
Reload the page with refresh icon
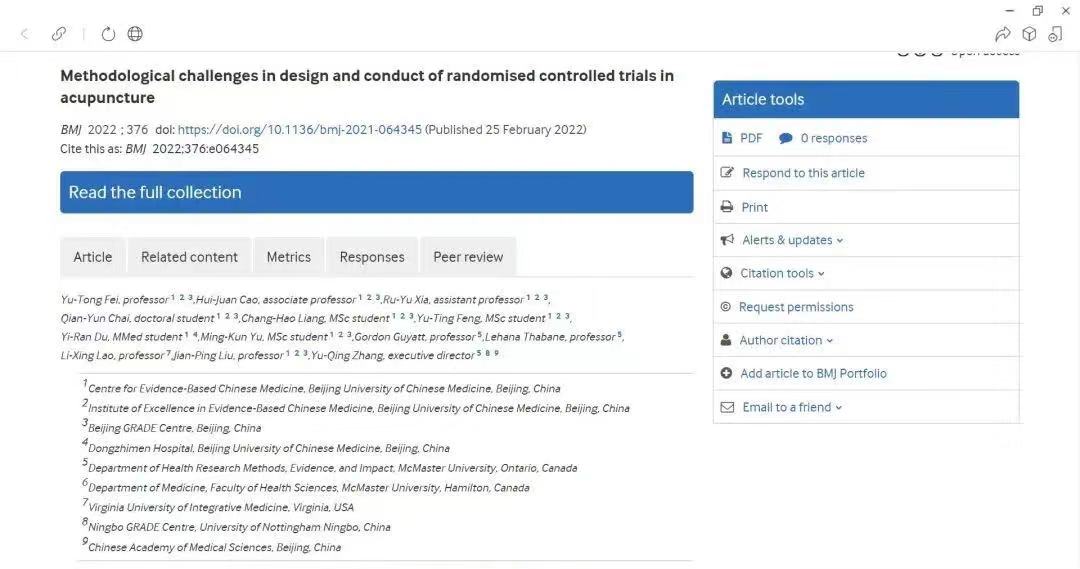tap(108, 34)
